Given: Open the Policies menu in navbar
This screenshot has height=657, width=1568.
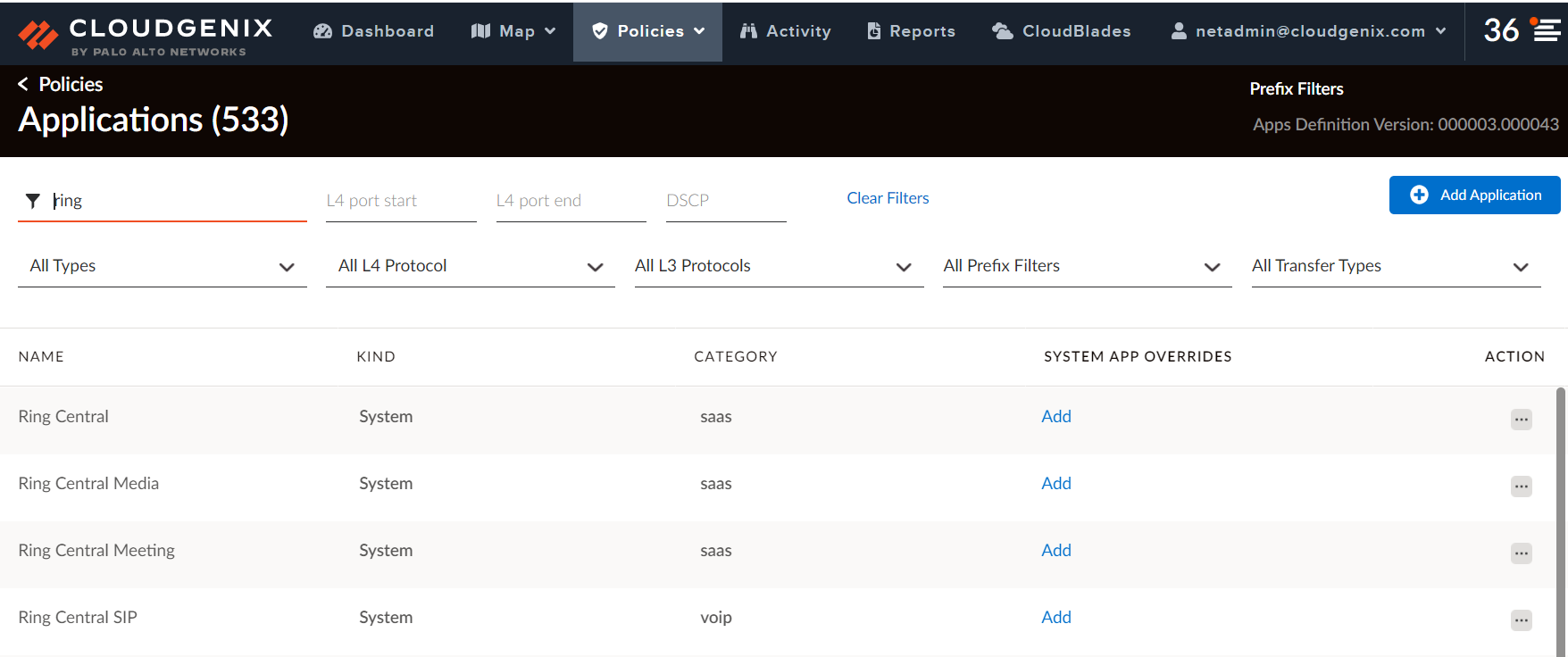Looking at the screenshot, I should point(648,31).
